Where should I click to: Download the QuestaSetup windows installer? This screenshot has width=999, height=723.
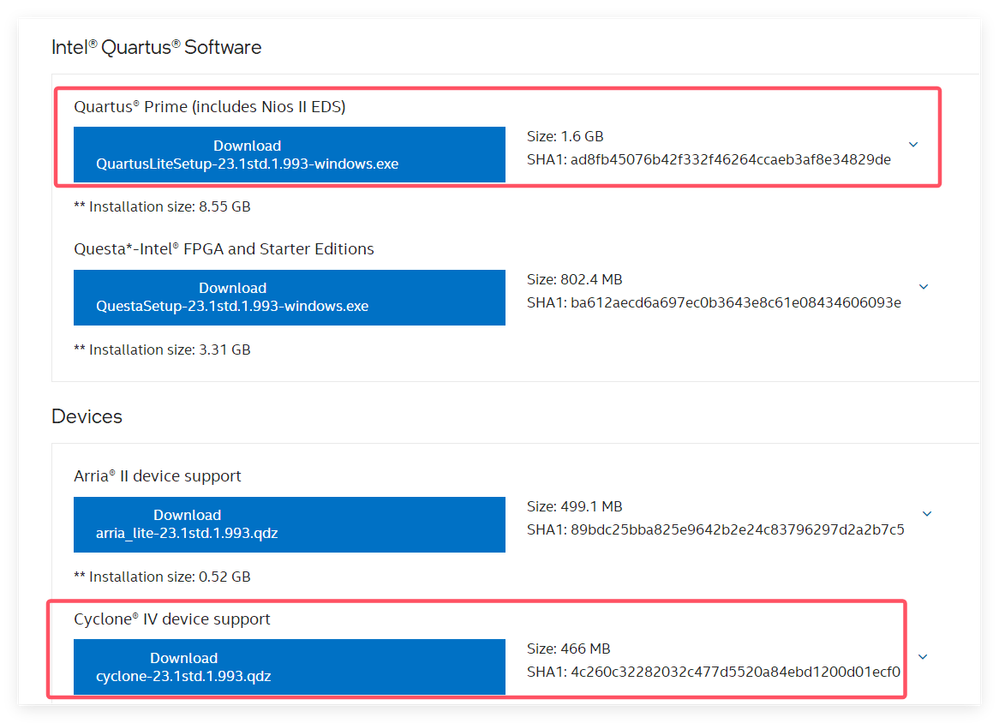click(x=289, y=297)
